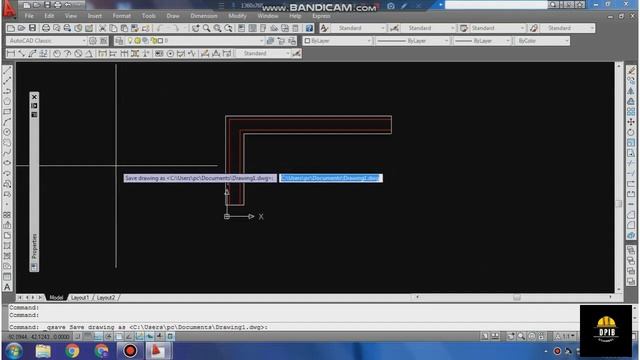
Task: Click the Layer Properties Manager icon
Action: click(119, 41)
